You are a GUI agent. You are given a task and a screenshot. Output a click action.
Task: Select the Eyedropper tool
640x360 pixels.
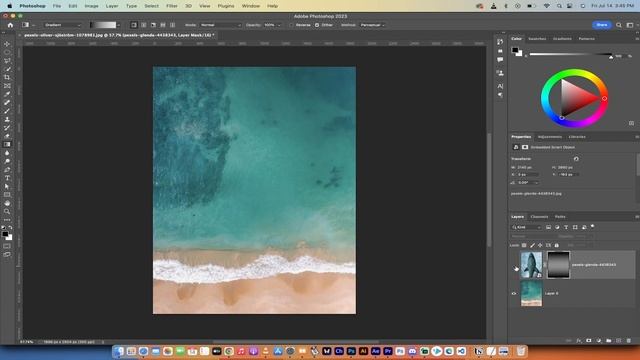click(7, 94)
